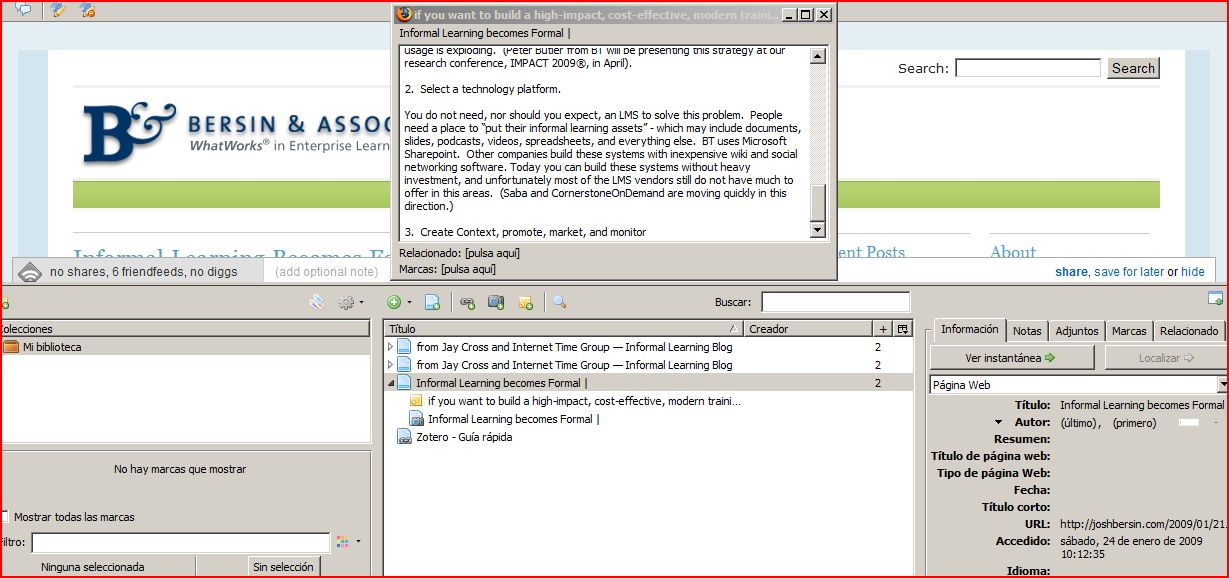Screen dimensions: 1229x578
Task: Switch to the Adjuntos tab
Action: 1076,331
